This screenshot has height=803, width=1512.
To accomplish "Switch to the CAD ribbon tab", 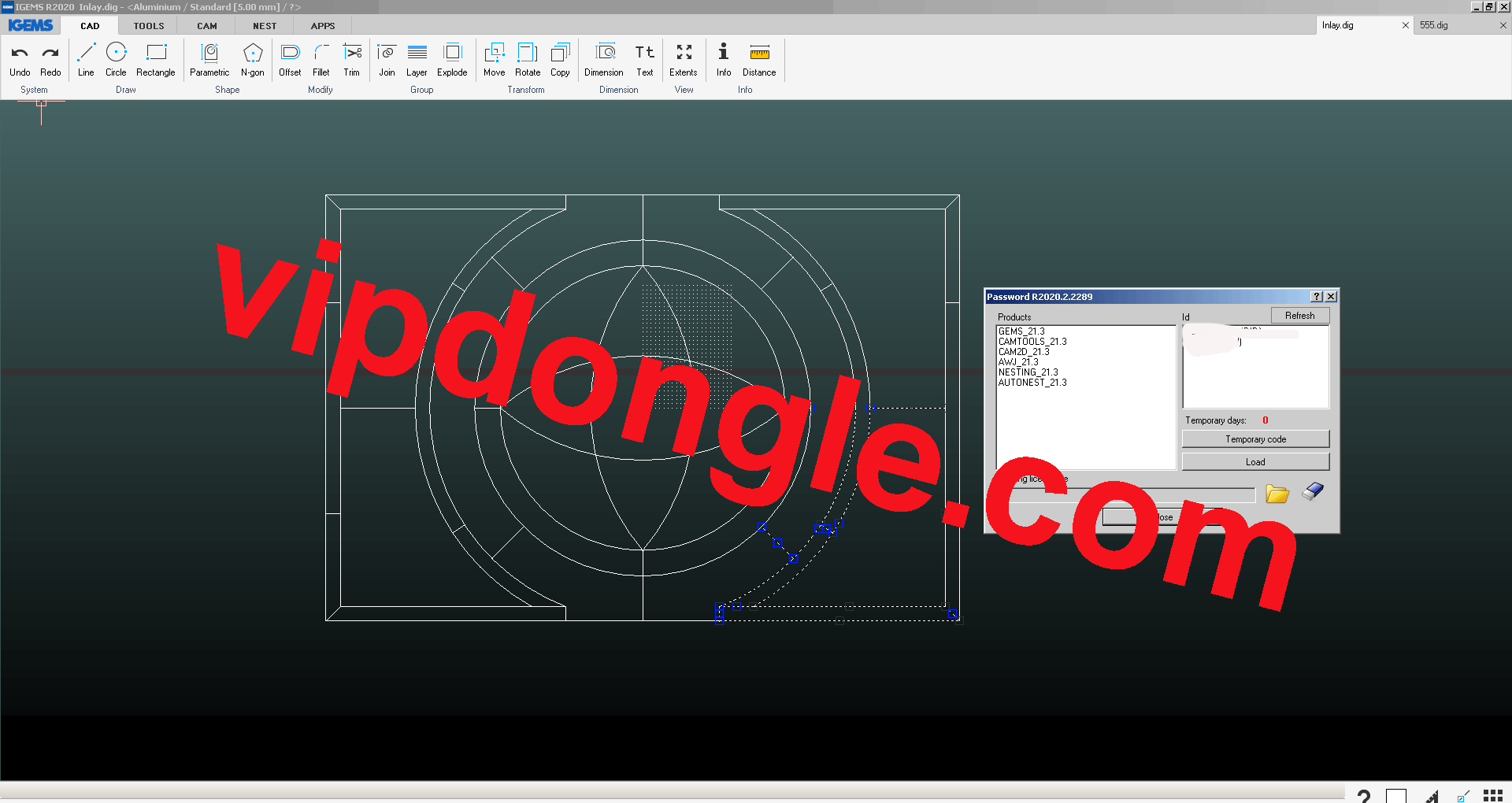I will (x=90, y=26).
